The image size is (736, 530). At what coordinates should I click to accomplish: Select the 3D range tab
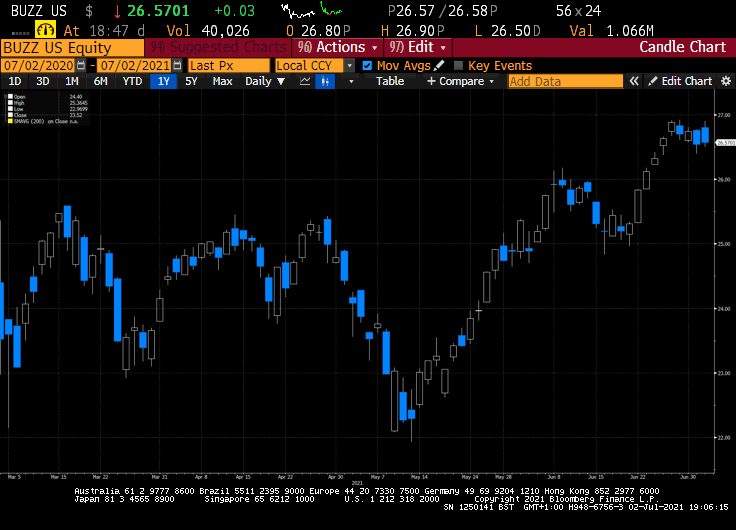[43, 81]
